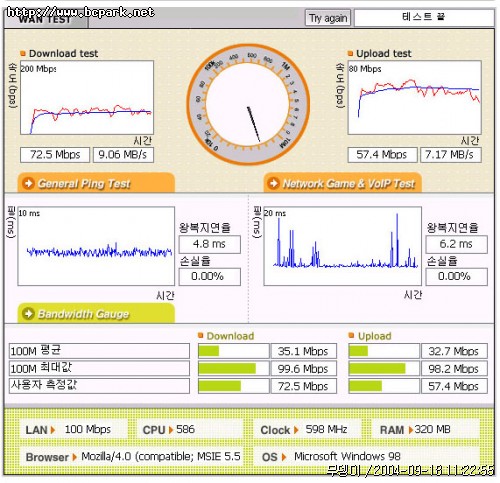Viewport: 500px width, 483px height.
Task: Click the 57.4 Mbps upload result box
Action: coord(382,155)
